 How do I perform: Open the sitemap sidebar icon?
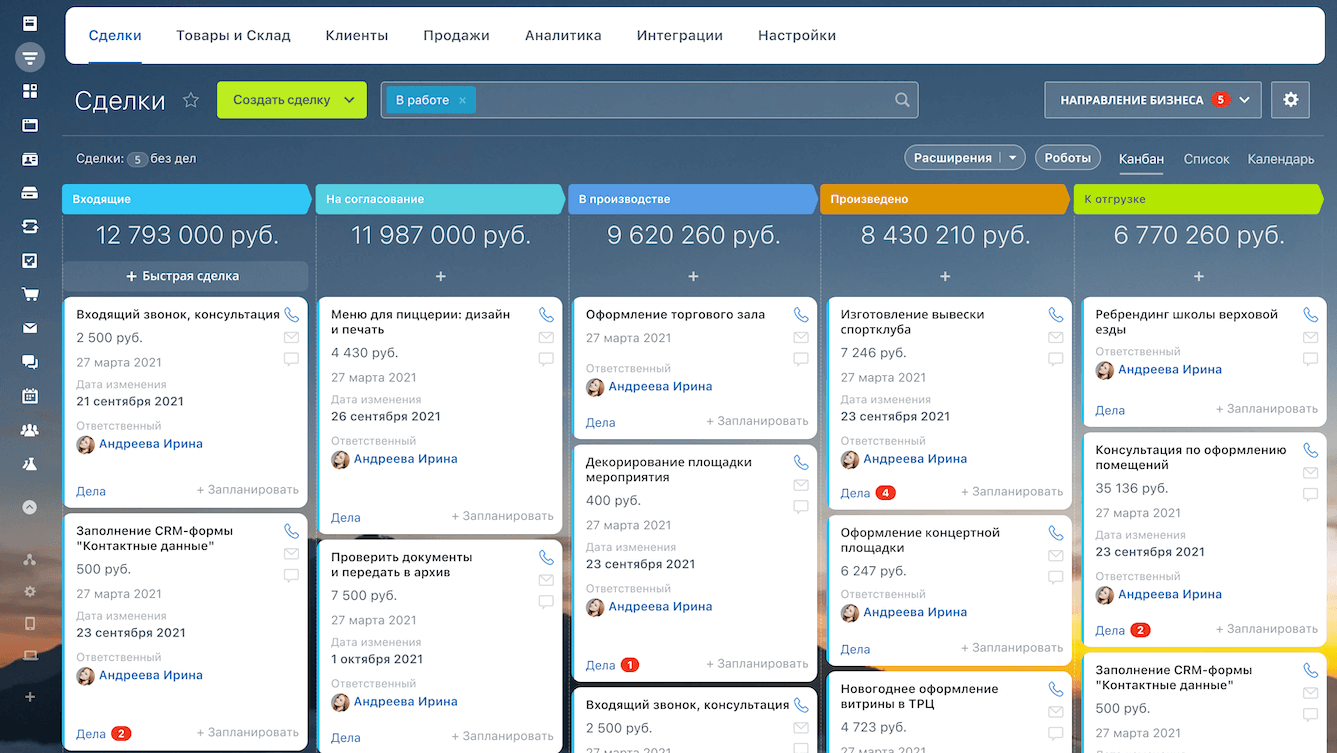coord(30,559)
